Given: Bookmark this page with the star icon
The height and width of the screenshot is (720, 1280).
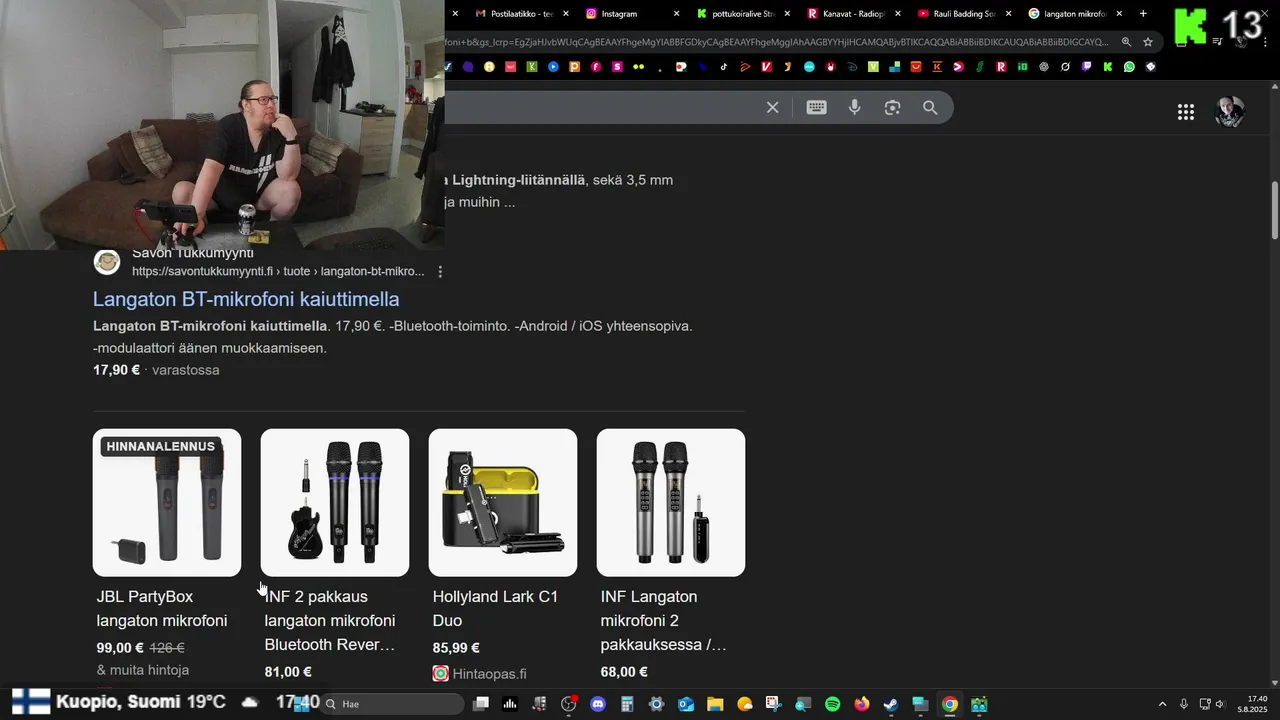Looking at the screenshot, I should tap(1148, 42).
